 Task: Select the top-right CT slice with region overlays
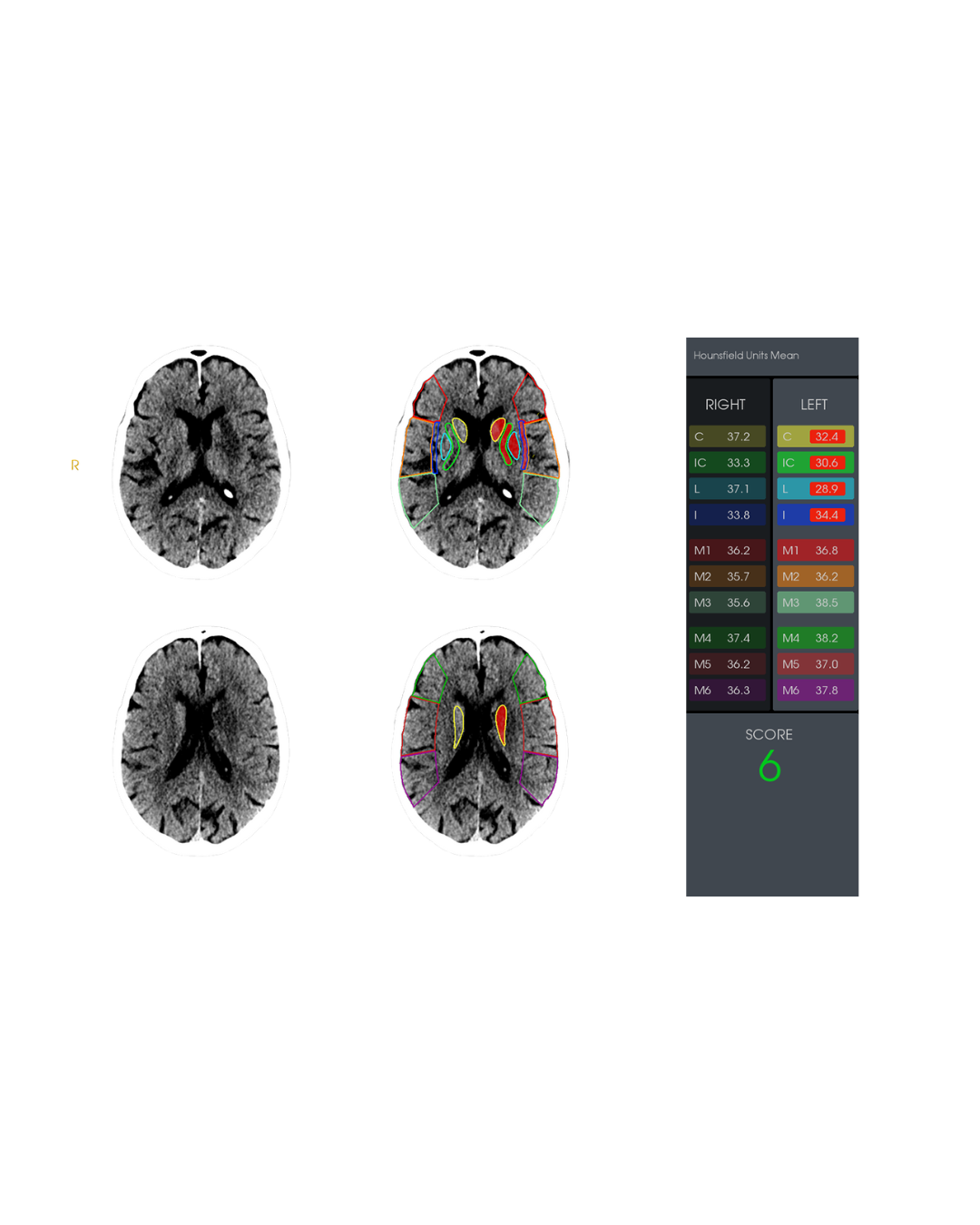[480, 462]
